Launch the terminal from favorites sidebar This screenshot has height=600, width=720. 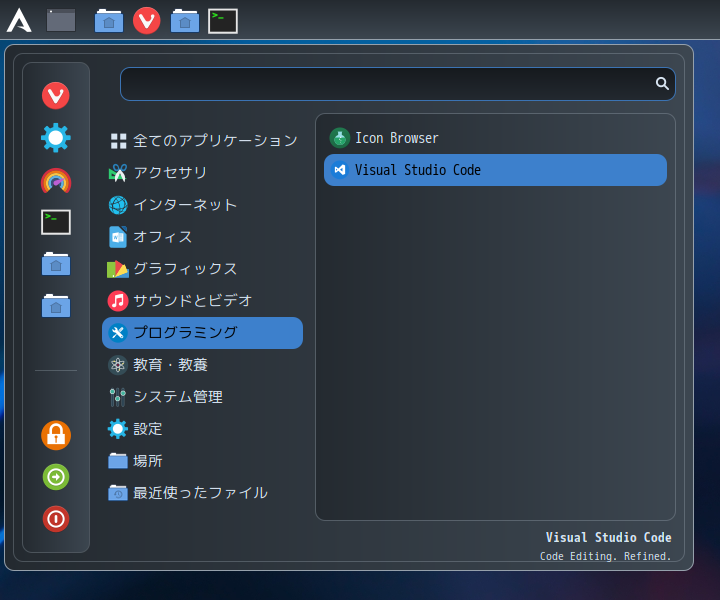pos(56,222)
